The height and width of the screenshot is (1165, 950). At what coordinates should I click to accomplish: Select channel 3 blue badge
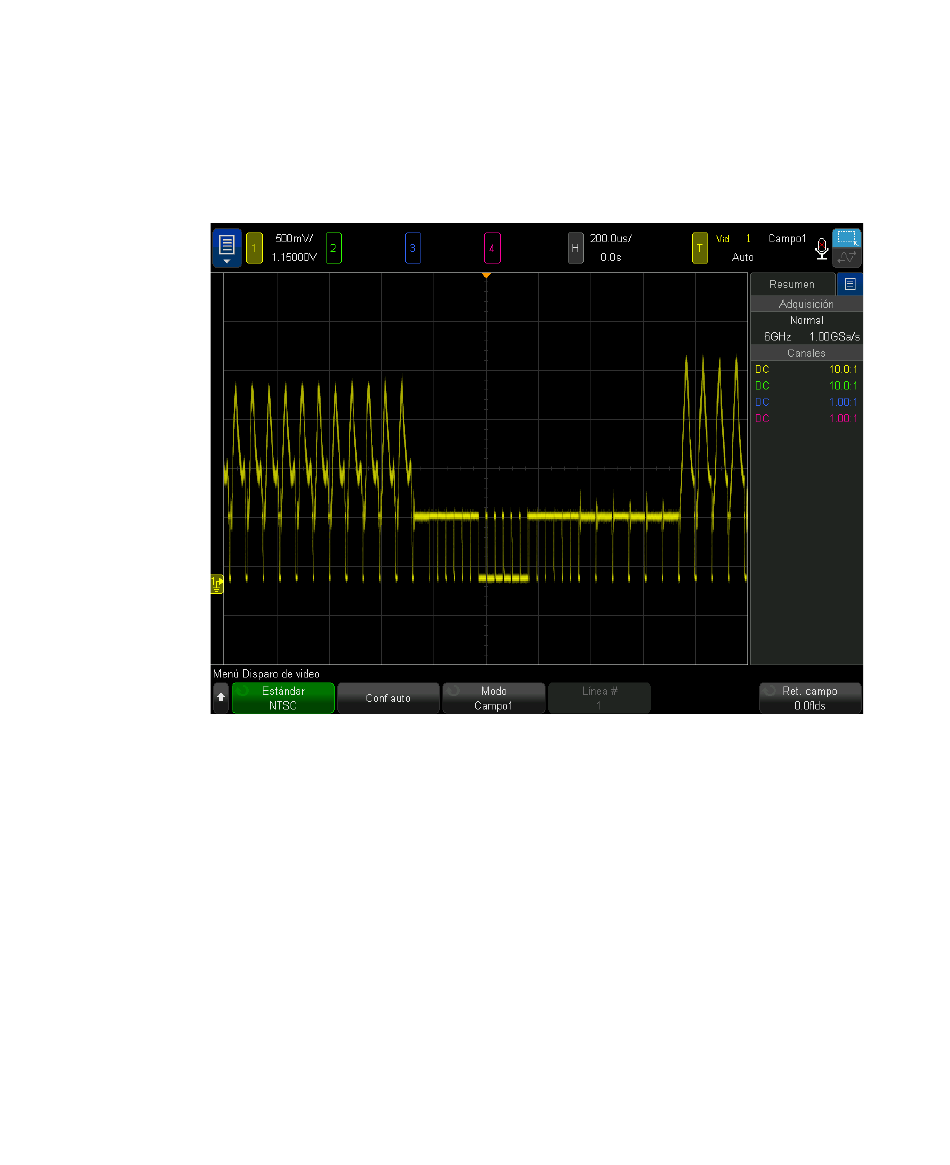pos(413,248)
